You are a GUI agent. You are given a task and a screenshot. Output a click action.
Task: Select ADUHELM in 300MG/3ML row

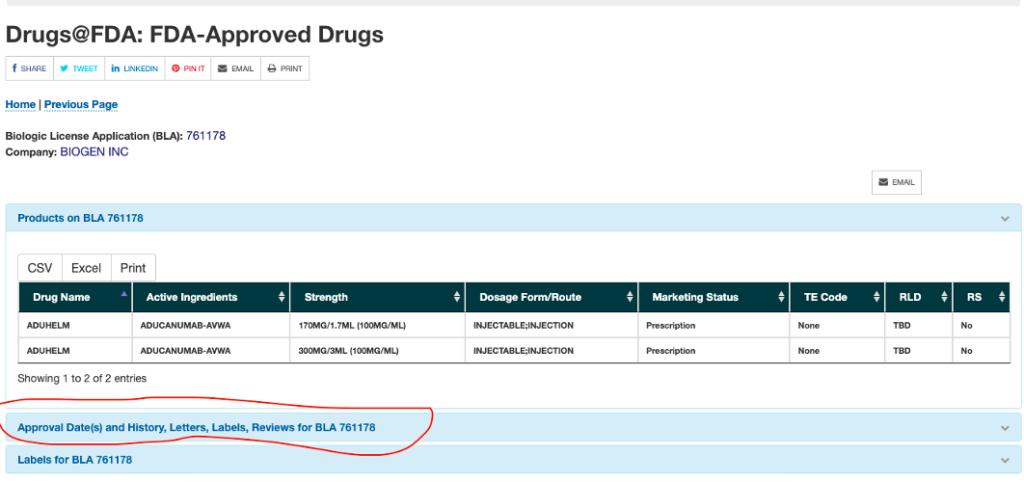click(x=48, y=351)
